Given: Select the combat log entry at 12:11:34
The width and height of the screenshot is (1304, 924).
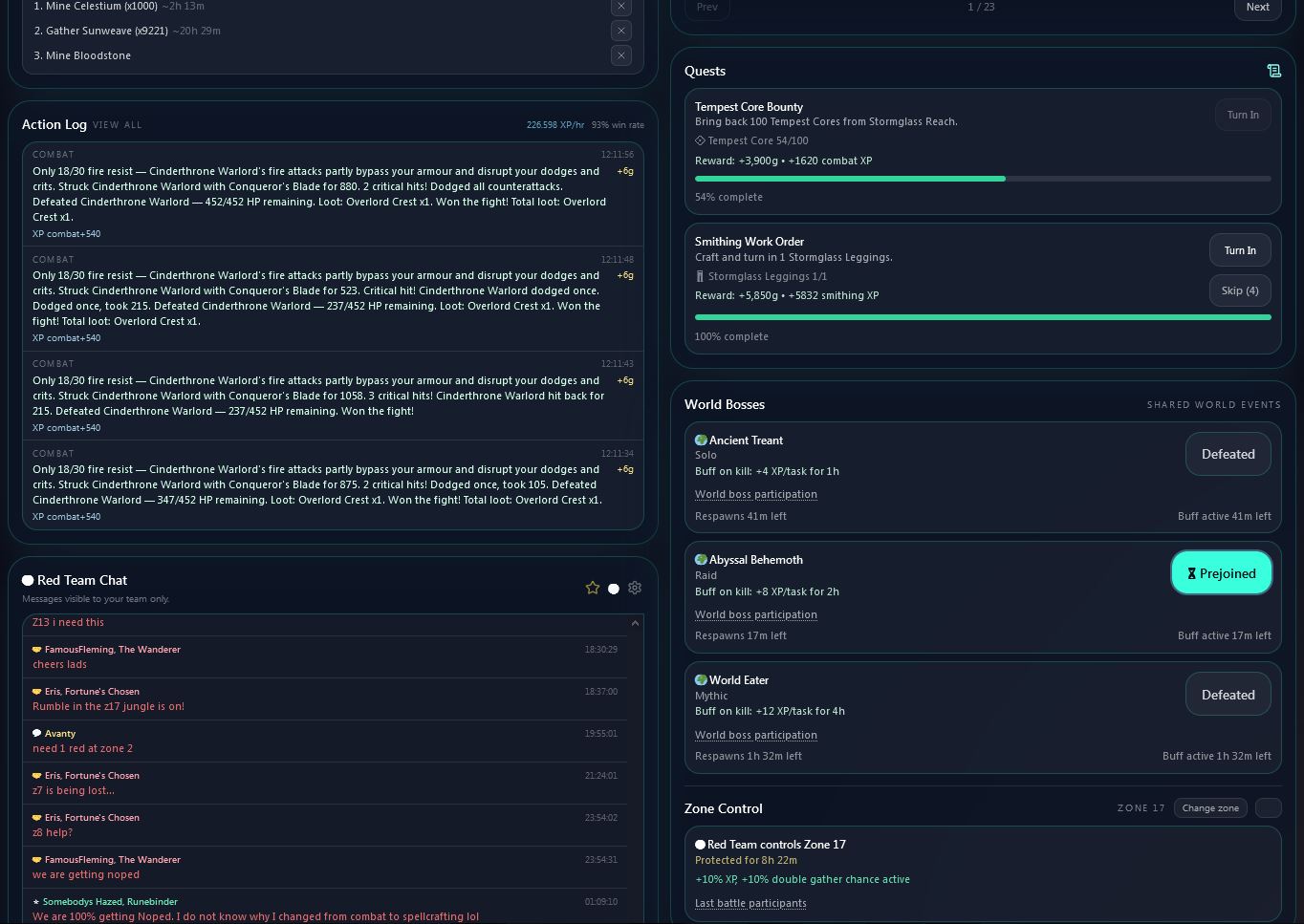Looking at the screenshot, I should (x=333, y=484).
